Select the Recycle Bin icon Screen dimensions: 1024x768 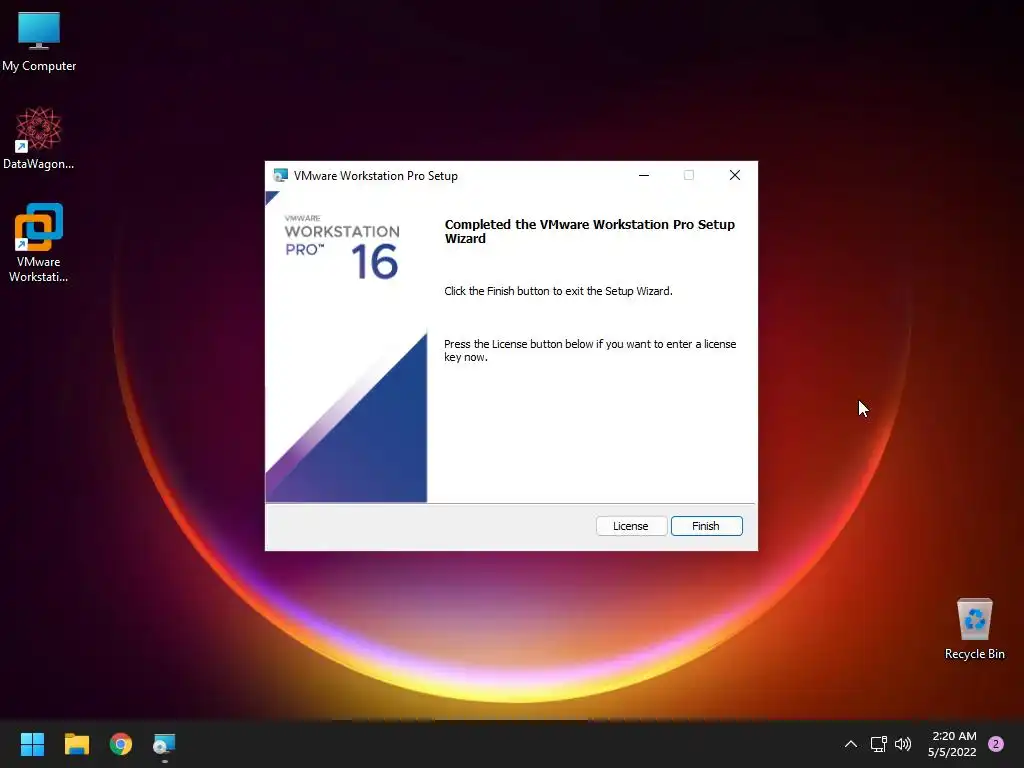point(974,629)
